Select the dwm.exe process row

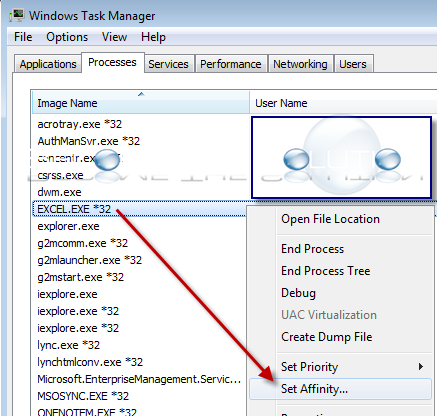point(59,192)
